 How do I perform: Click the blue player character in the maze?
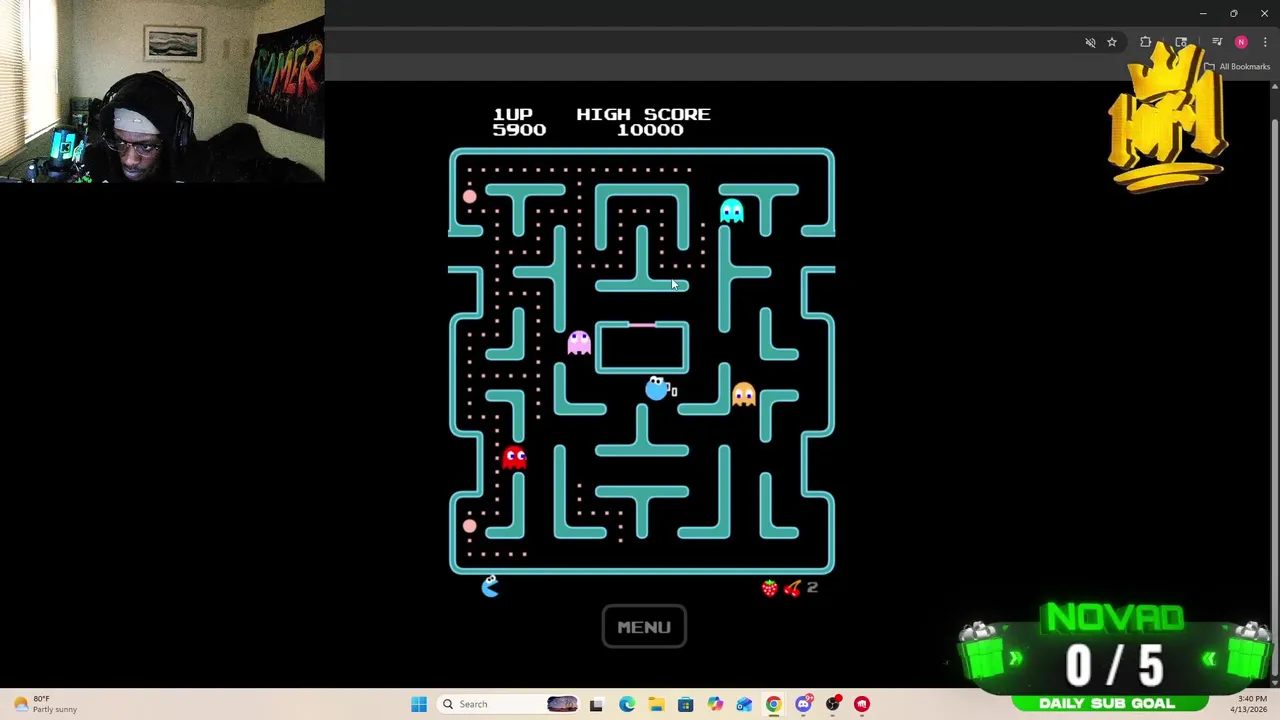pos(657,388)
